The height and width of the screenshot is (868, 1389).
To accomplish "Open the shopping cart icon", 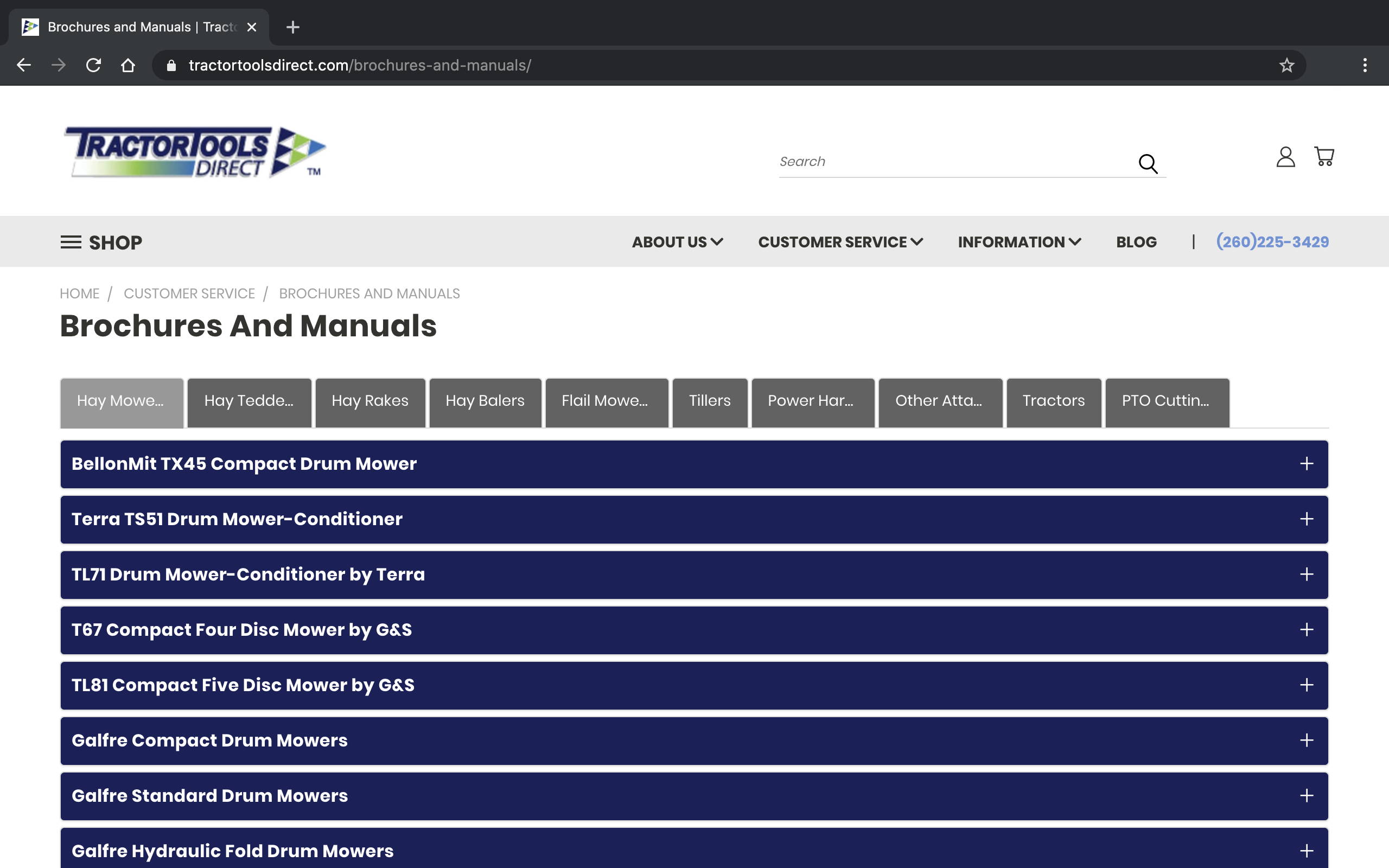I will 1324,156.
